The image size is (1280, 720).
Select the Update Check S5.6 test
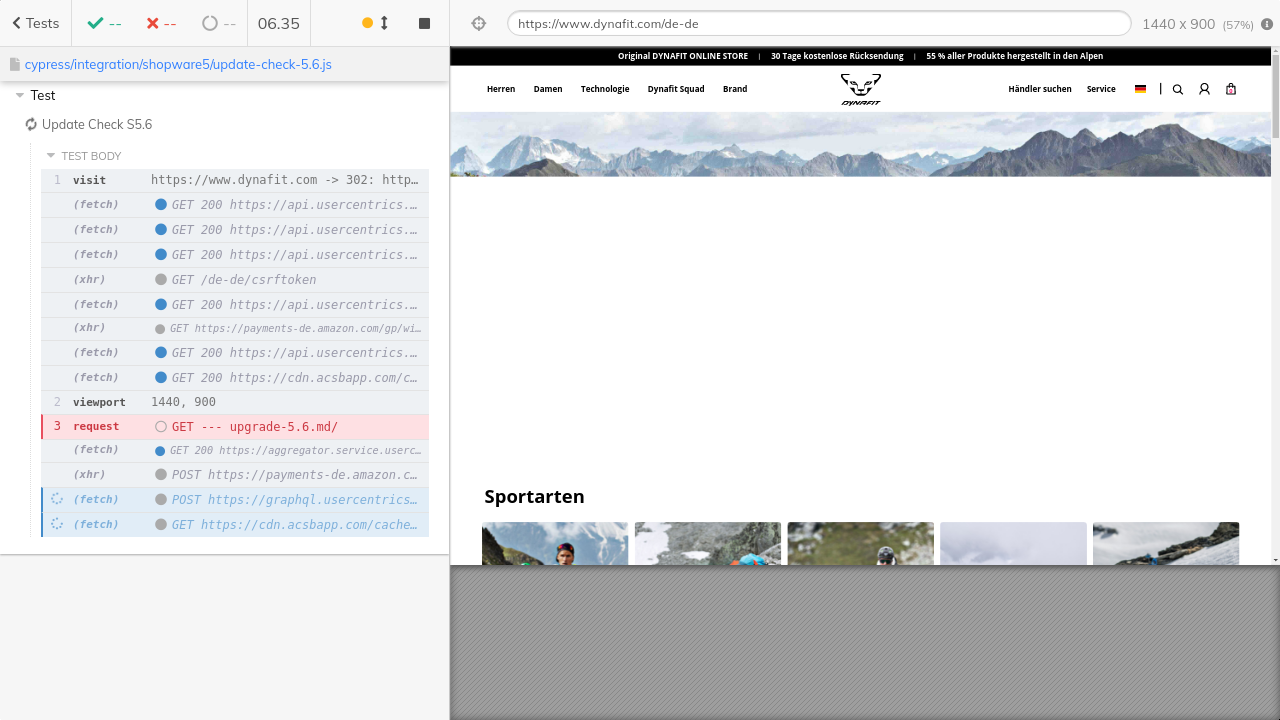click(x=97, y=125)
